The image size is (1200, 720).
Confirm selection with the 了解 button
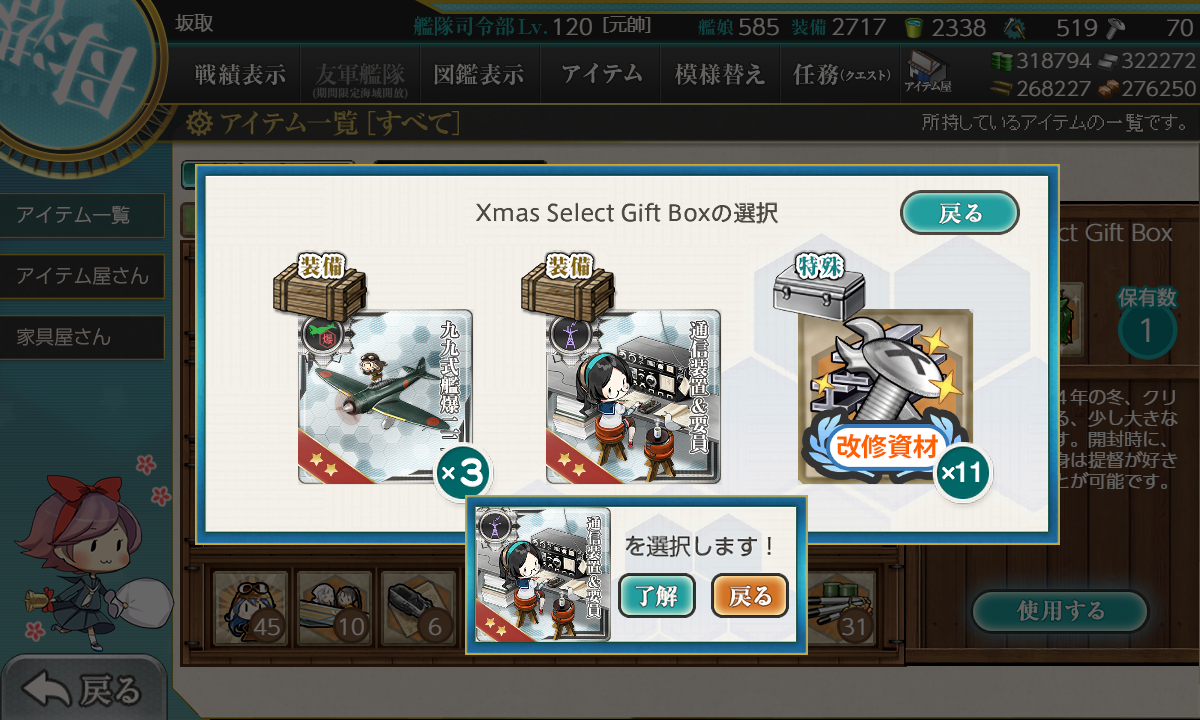[x=656, y=597]
